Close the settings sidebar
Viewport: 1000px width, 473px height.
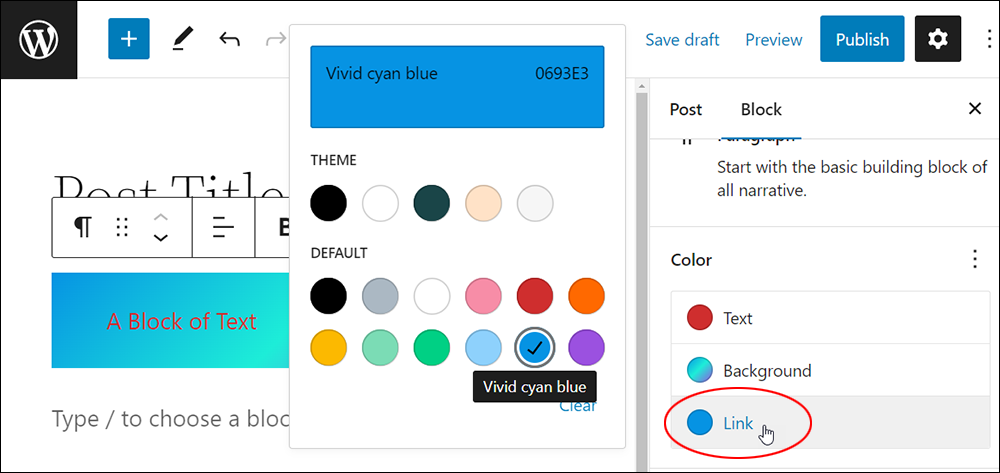click(x=974, y=109)
